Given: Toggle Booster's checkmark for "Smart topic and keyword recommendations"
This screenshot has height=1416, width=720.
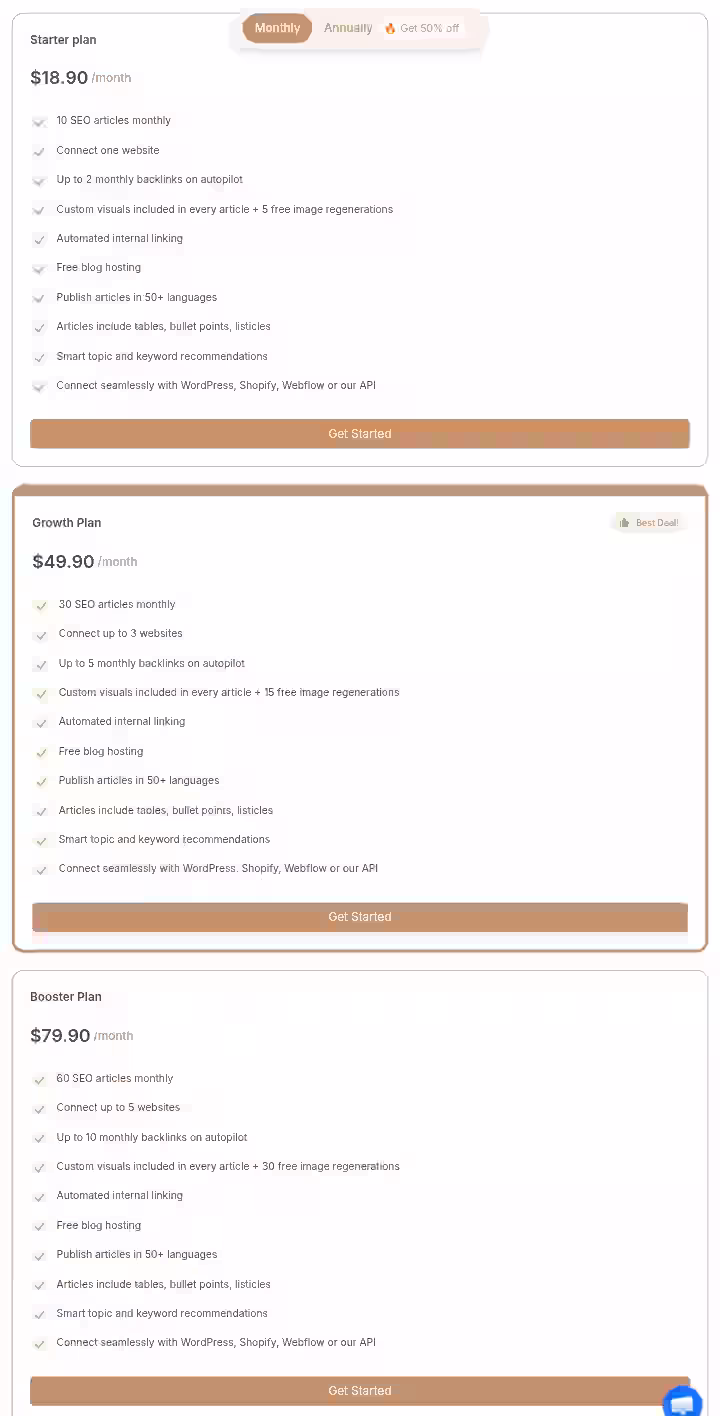Looking at the screenshot, I should click(x=40, y=1314).
